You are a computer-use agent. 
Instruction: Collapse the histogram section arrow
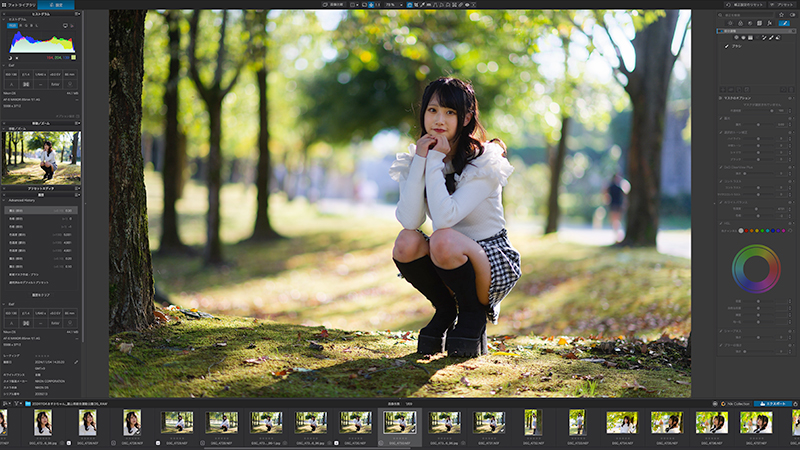tap(4, 19)
